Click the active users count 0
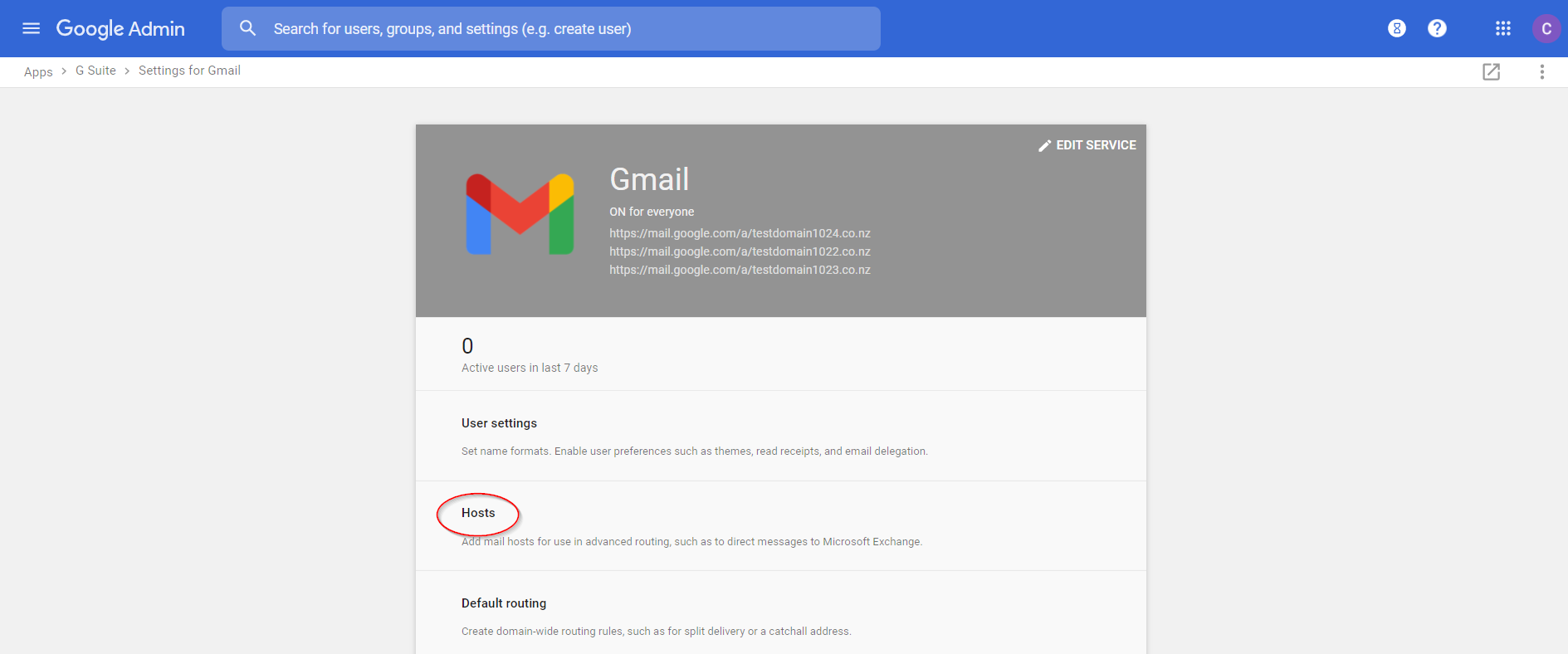 click(467, 346)
